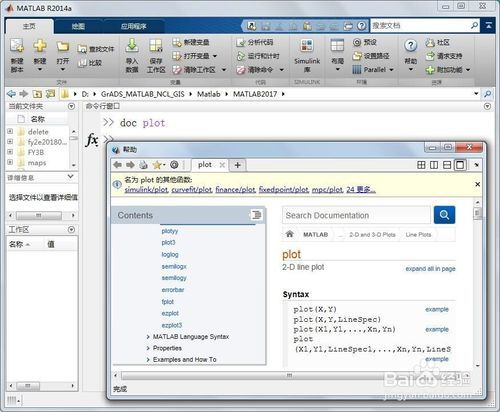Image resolution: width=500 pixels, height=412 pixels.
Task: Click the Open folder icon in ribbon
Action: (62, 46)
